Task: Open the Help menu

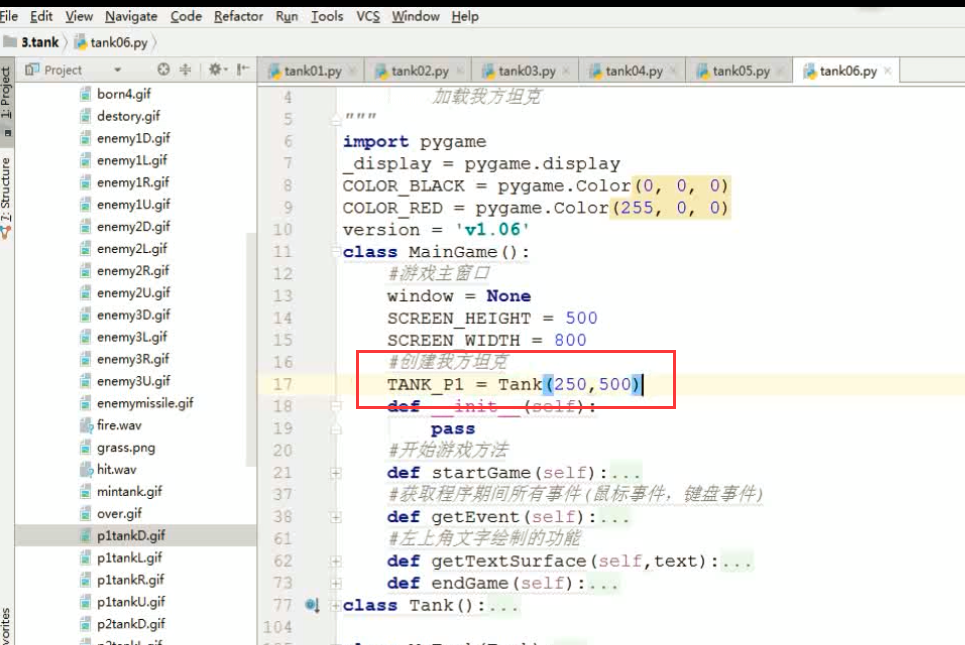Action: point(465,17)
